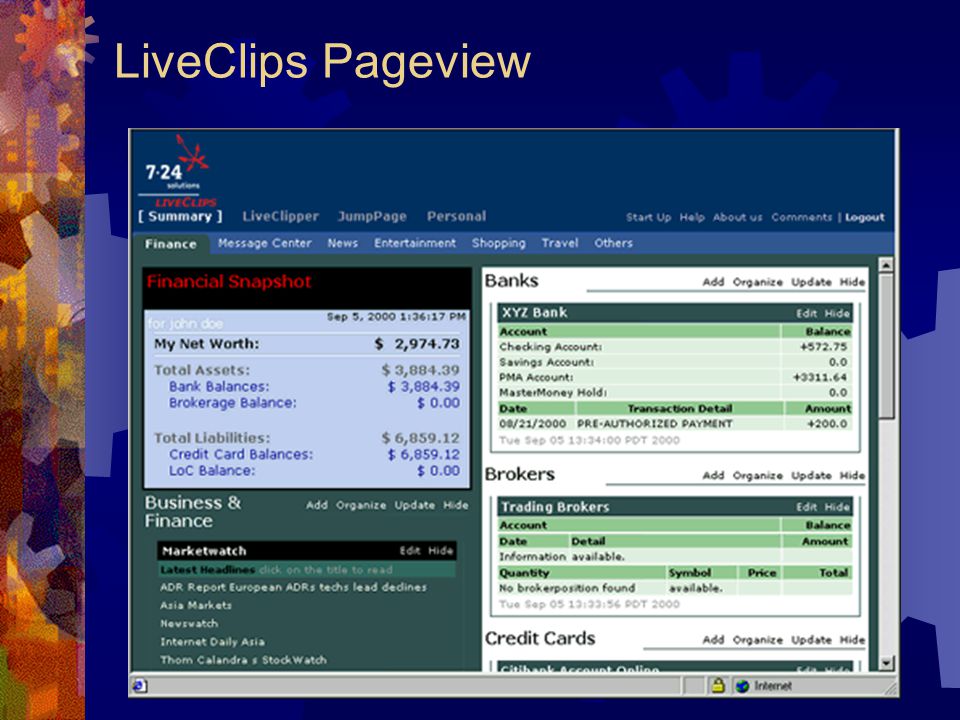Click the My Net Worth value $2,974.73
This screenshot has width=960, height=720.
[417, 344]
